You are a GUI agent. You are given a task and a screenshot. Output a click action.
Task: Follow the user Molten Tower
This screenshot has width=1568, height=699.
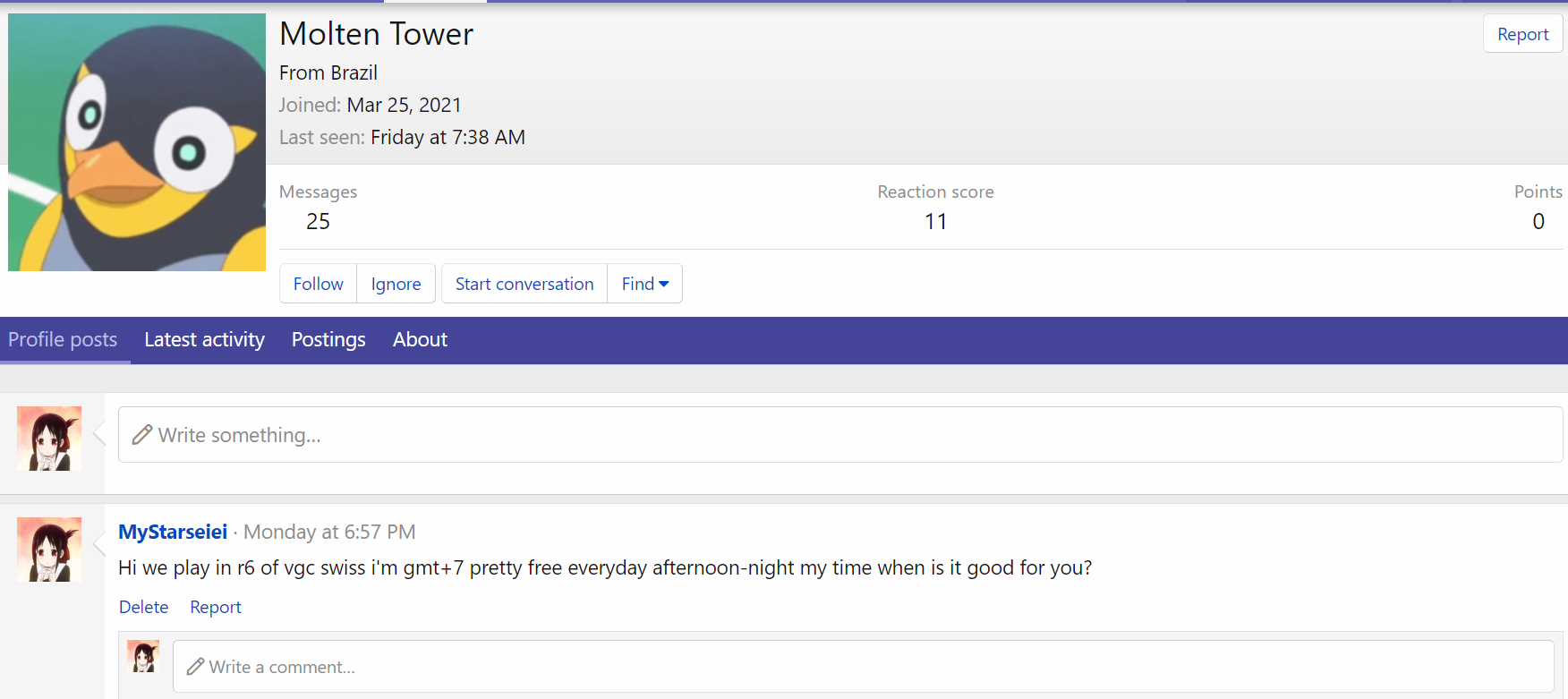[319, 284]
